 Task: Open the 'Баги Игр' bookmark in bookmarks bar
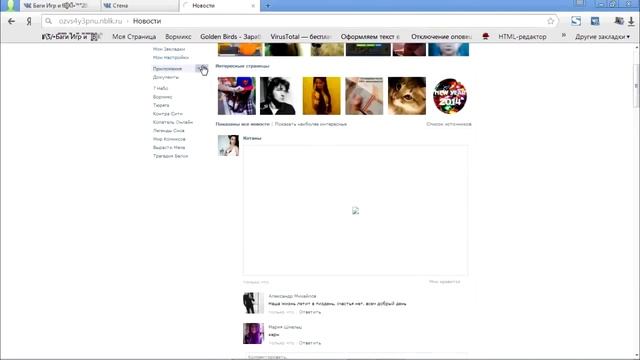pyautogui.click(x=72, y=37)
